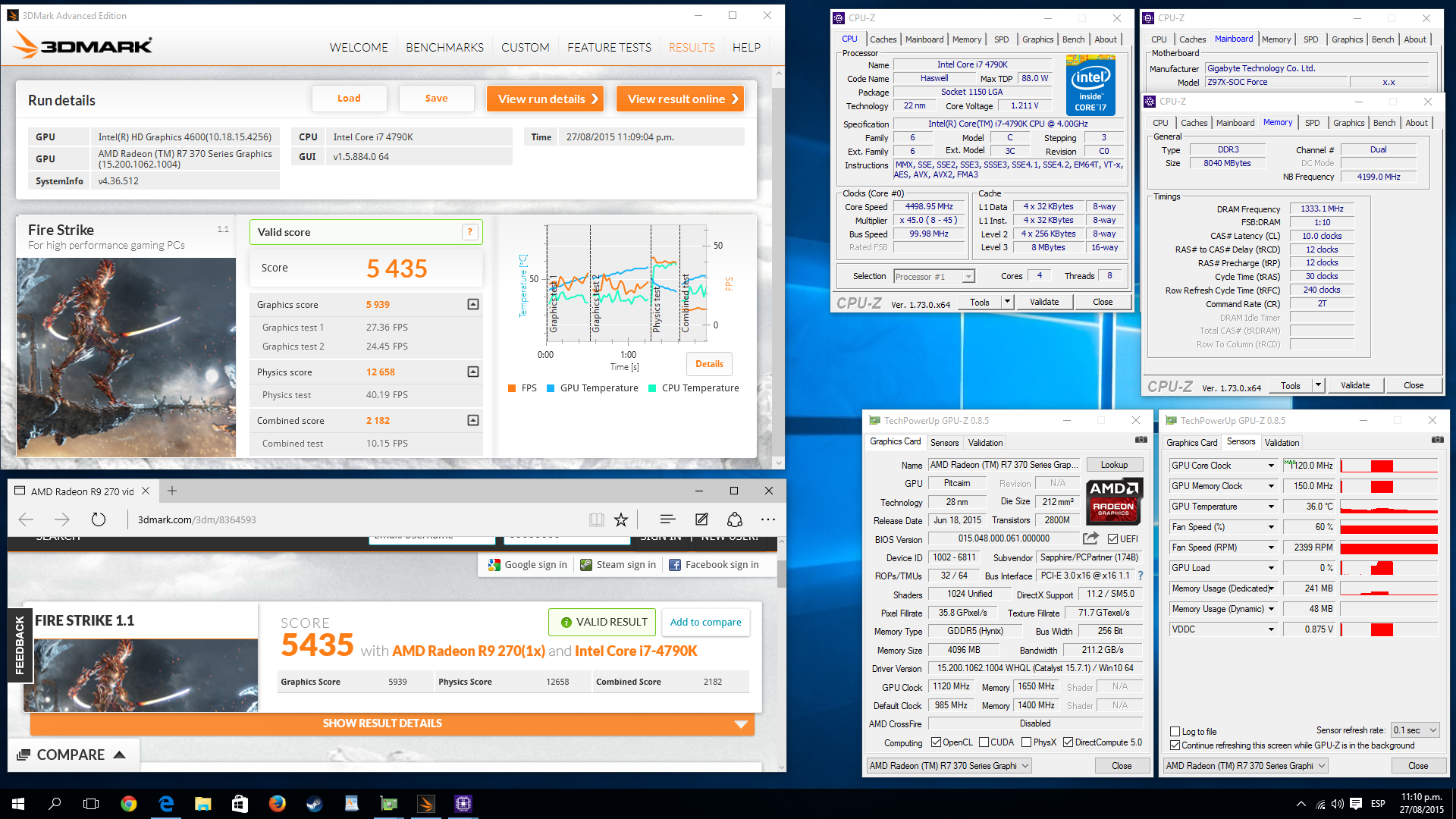
Task: Open Validation tab in GPU-Z Sensors window
Action: (1282, 443)
